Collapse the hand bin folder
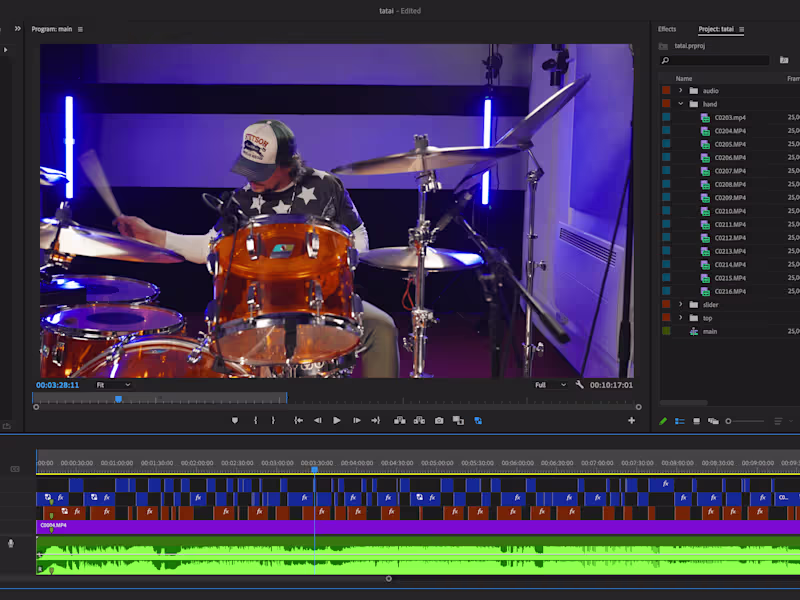800x600 pixels. pos(681,104)
